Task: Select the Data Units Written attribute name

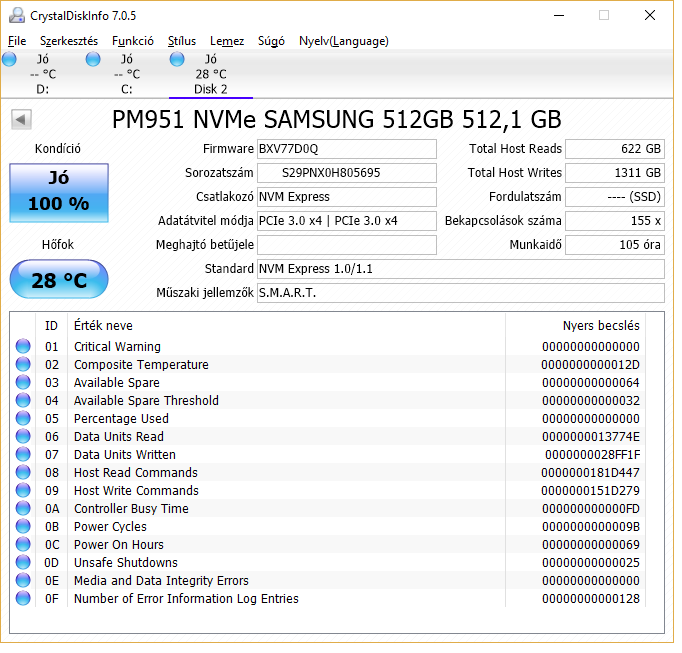Action: point(125,455)
